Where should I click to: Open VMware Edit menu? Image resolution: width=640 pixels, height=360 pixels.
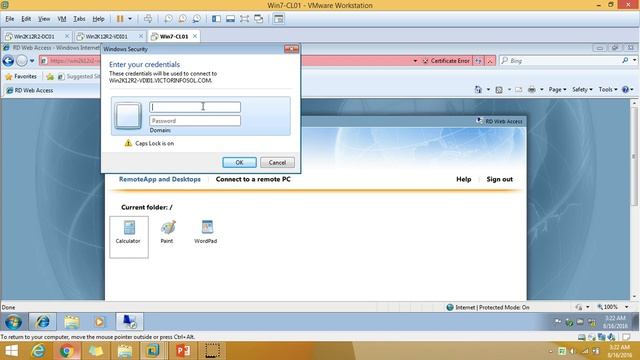(26, 19)
